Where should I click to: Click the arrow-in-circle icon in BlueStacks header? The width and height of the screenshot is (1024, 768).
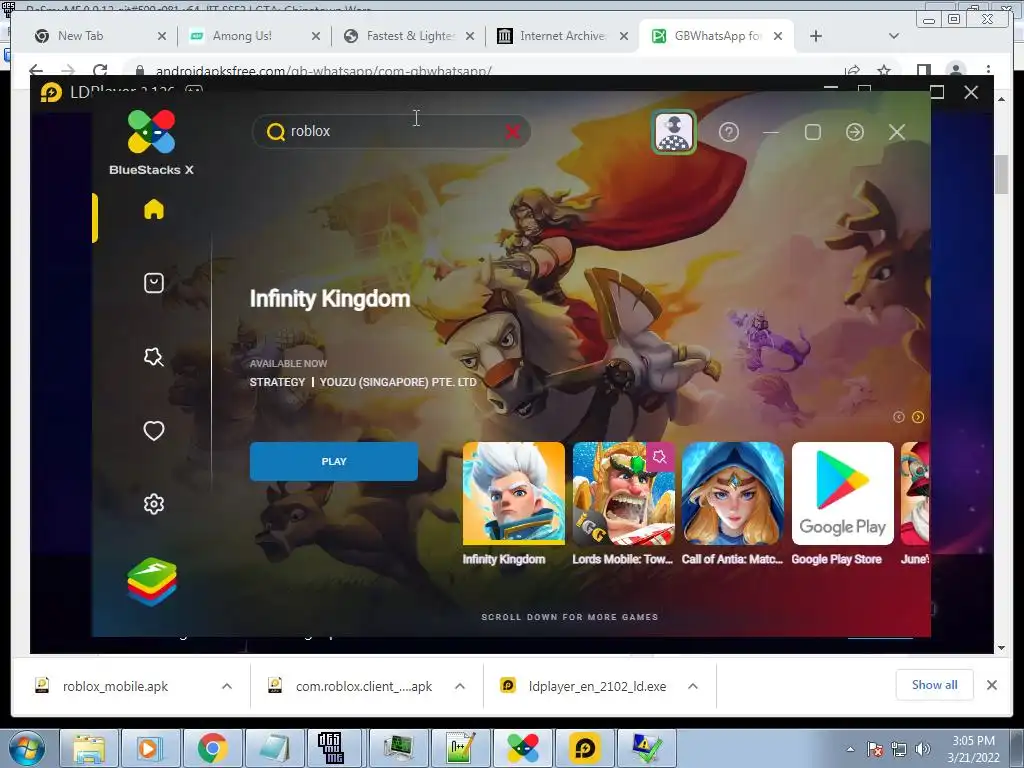click(855, 133)
